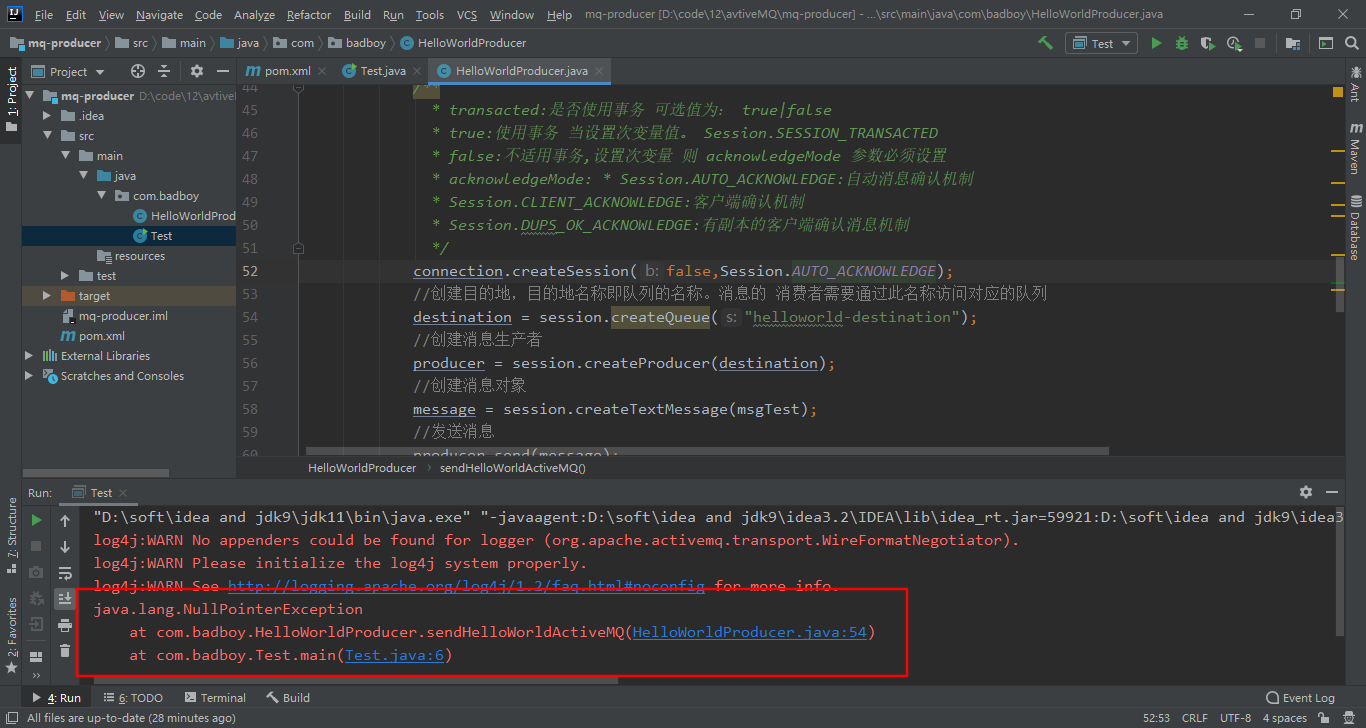Collapse the com.badboy package

pos(101,196)
